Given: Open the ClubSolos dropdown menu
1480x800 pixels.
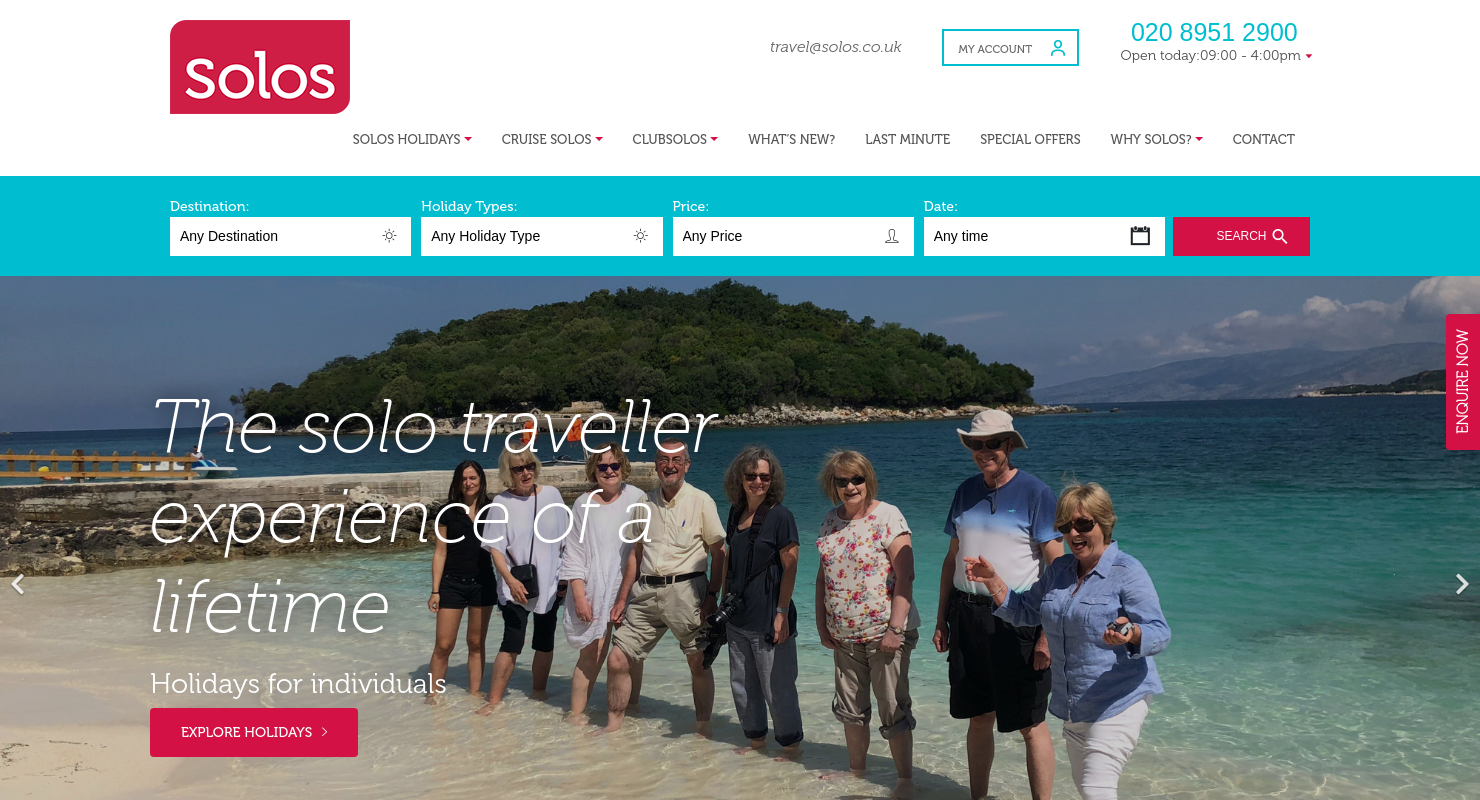Looking at the screenshot, I should click(675, 139).
